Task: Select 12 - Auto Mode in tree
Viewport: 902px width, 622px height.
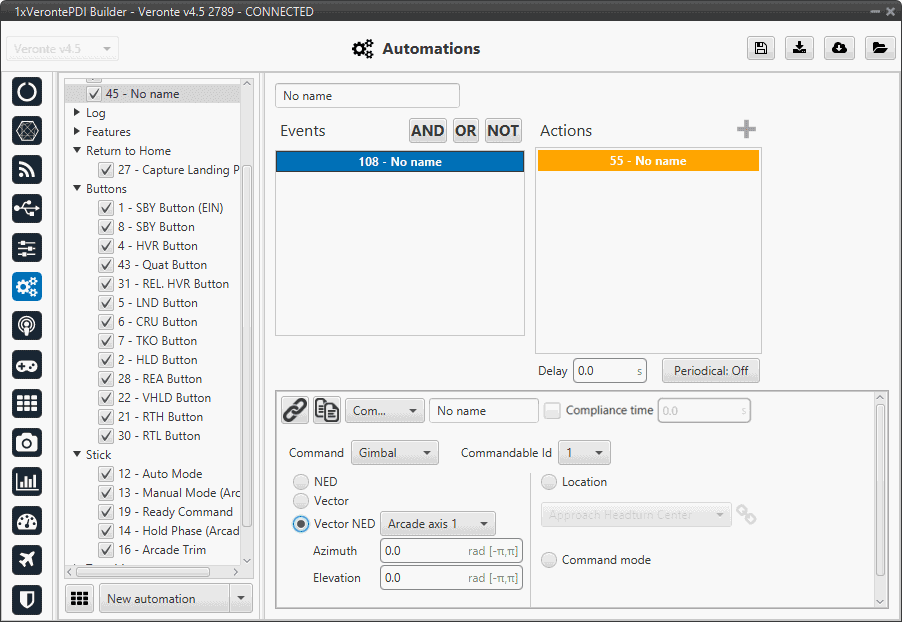Action: coord(159,474)
